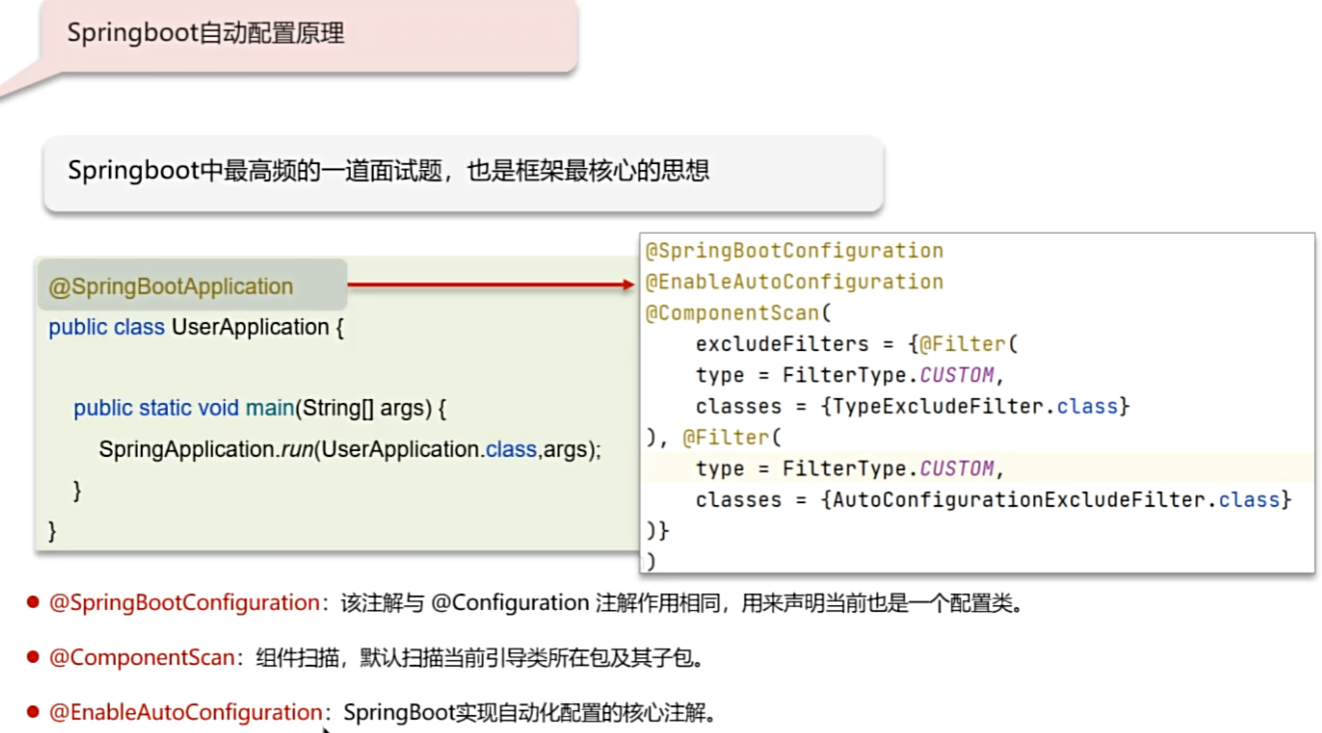This screenshot has width=1322, height=733.
Task: Click 'classes = {TypeExcludeFilter.class}' line
Action: [912, 406]
